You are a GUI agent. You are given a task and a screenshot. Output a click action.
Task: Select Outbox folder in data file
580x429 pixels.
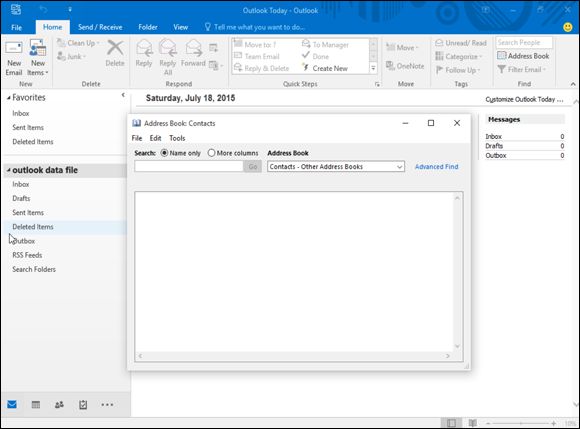click(x=24, y=241)
